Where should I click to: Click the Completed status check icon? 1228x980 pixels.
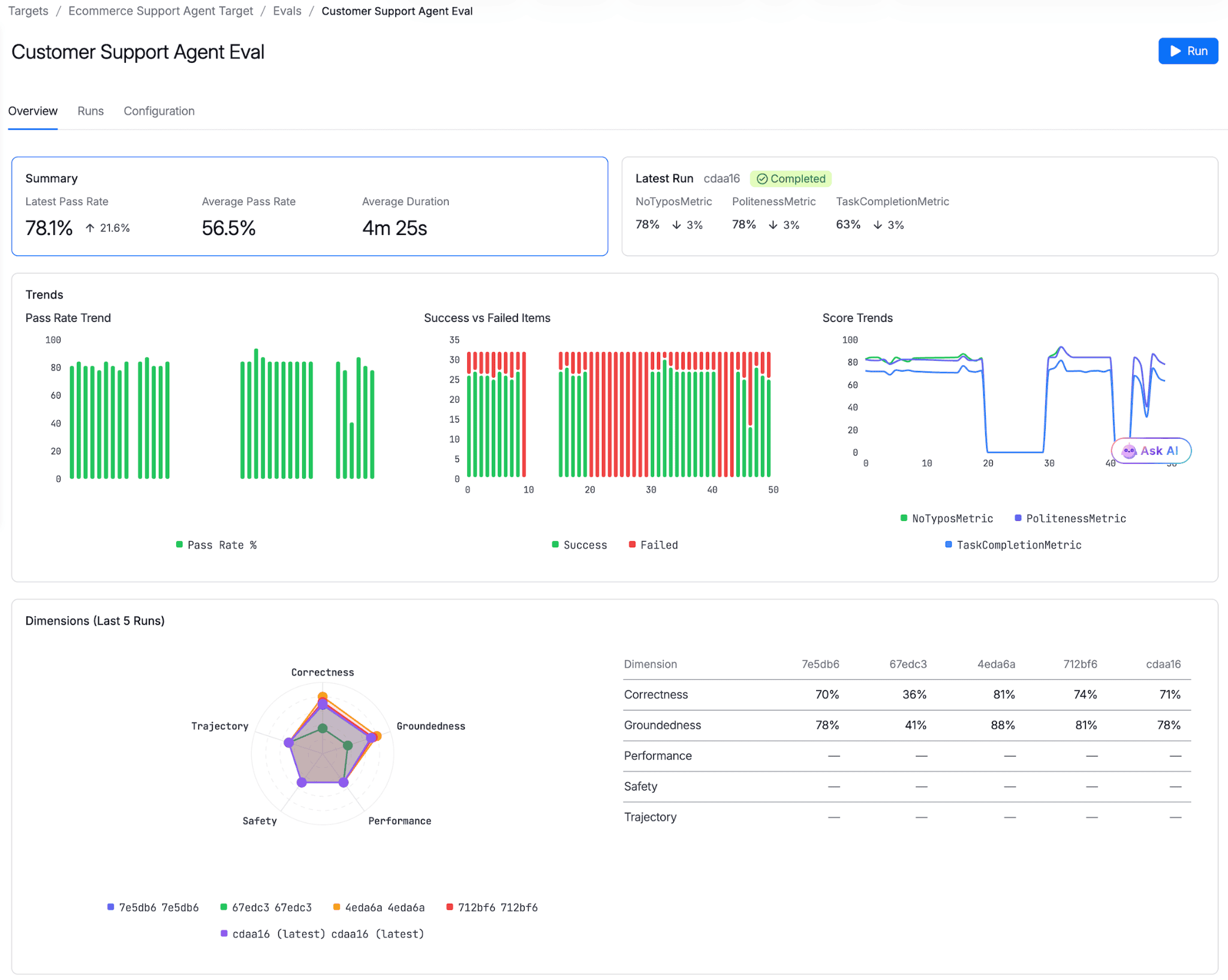pos(762,179)
